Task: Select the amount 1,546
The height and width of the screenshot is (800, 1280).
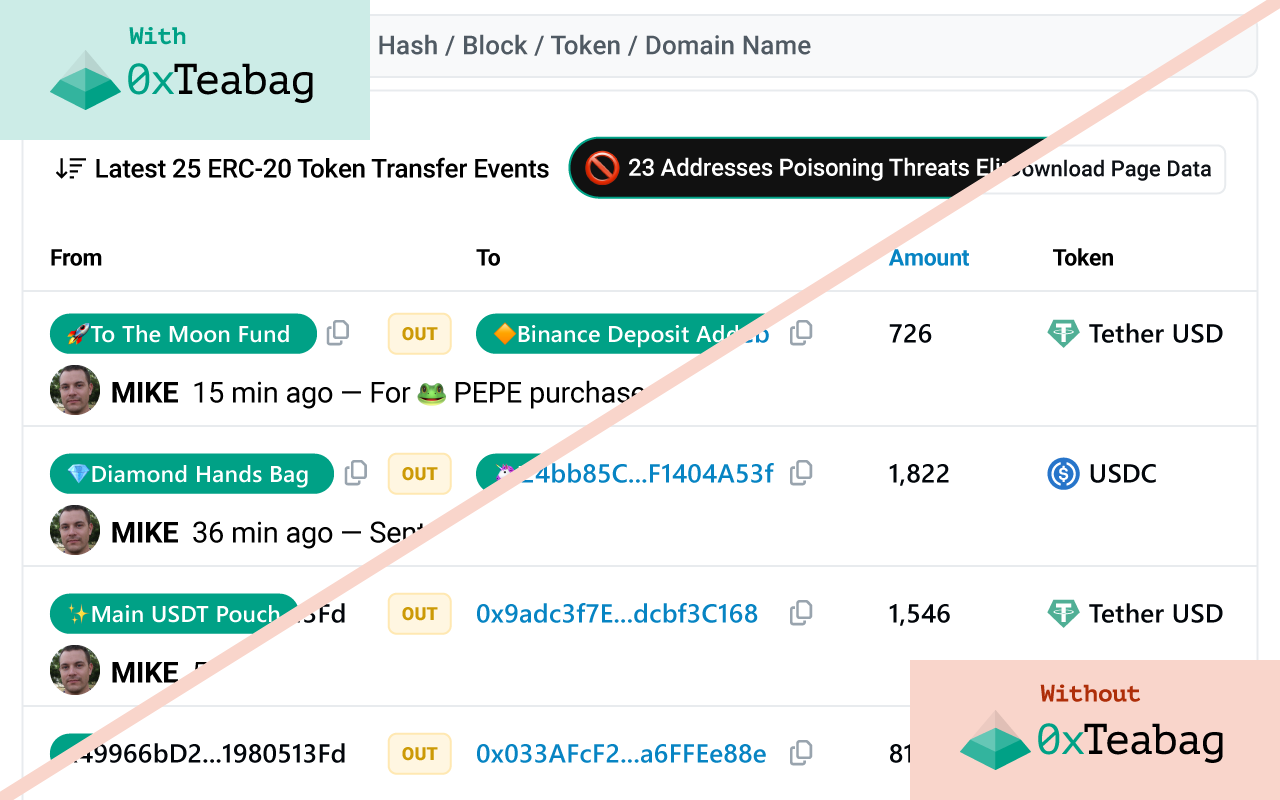Action: tap(919, 613)
